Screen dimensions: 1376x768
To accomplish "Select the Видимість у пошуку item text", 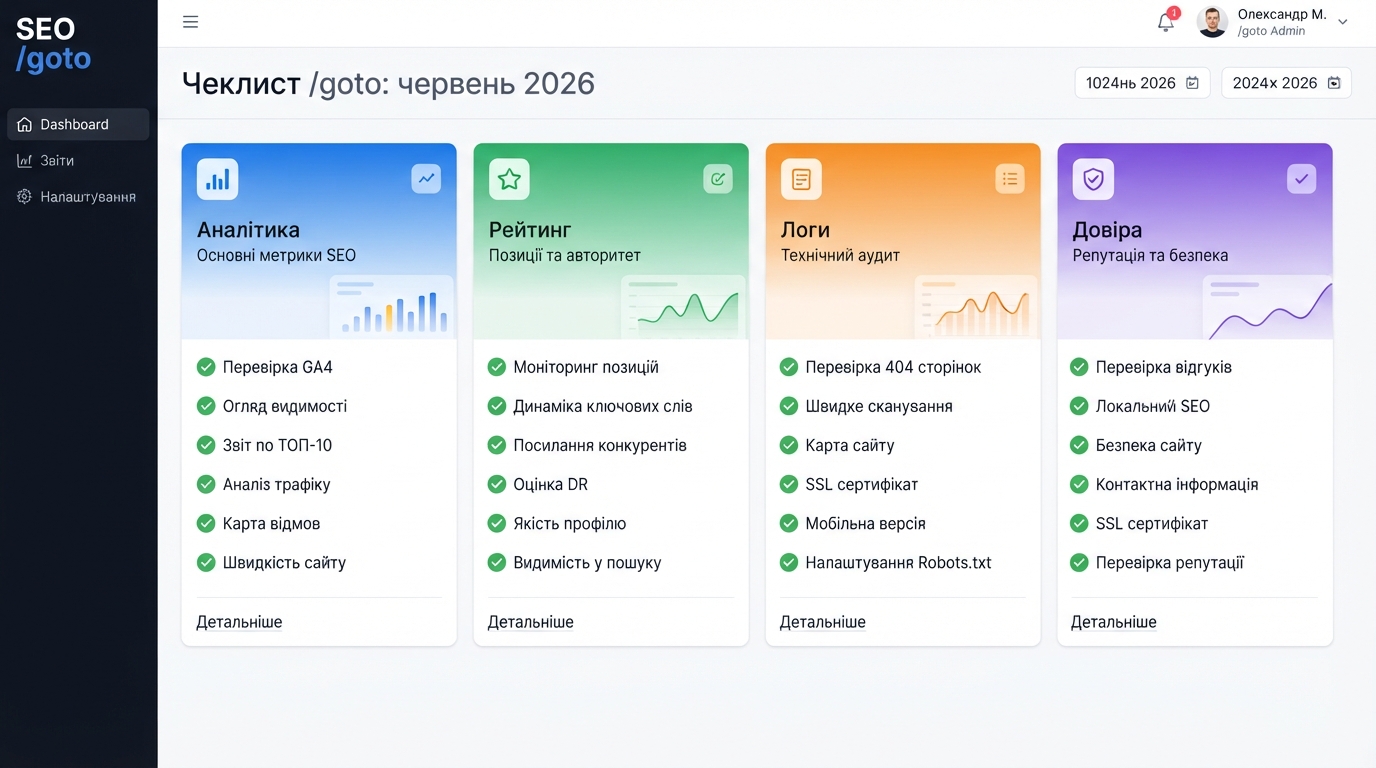I will [x=588, y=562].
